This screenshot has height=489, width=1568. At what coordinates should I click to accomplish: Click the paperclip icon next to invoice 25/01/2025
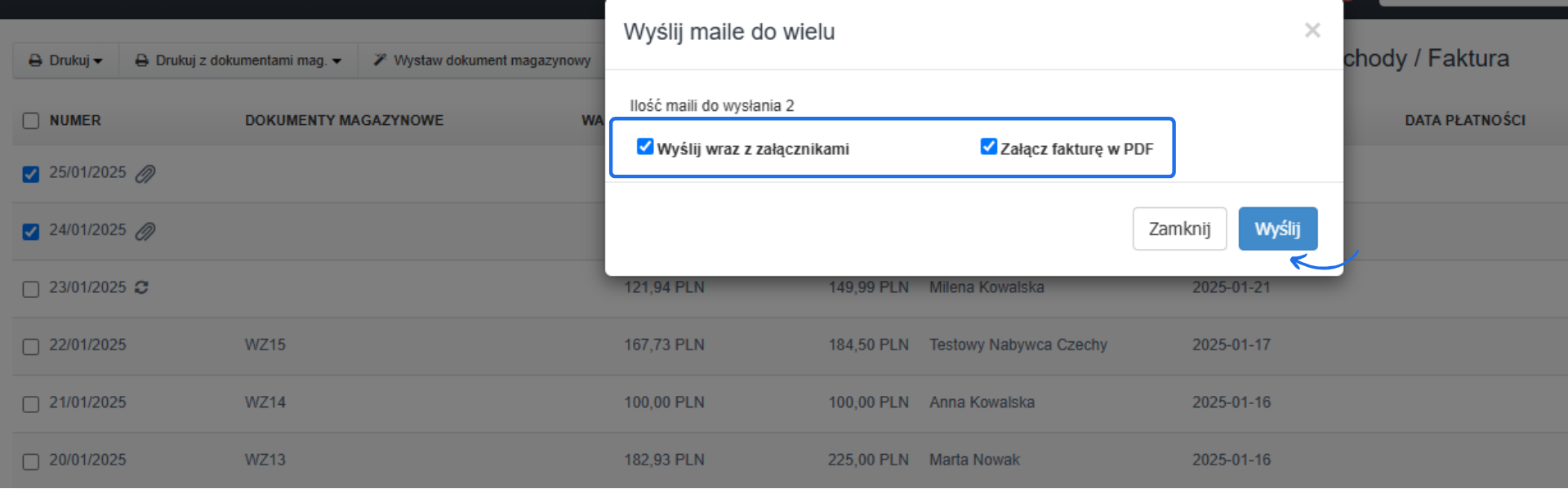coord(145,173)
